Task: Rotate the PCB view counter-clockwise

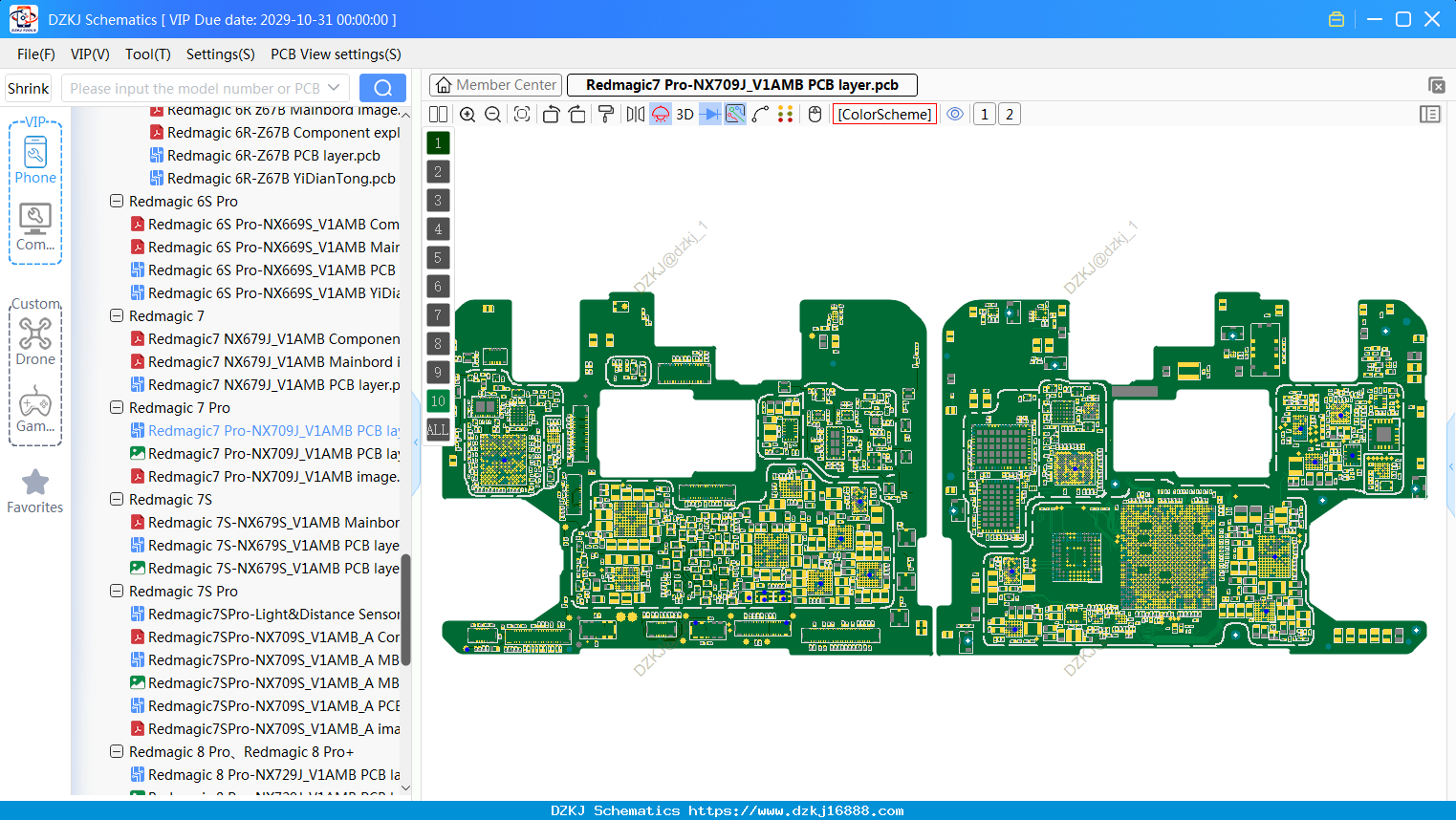Action: click(551, 115)
